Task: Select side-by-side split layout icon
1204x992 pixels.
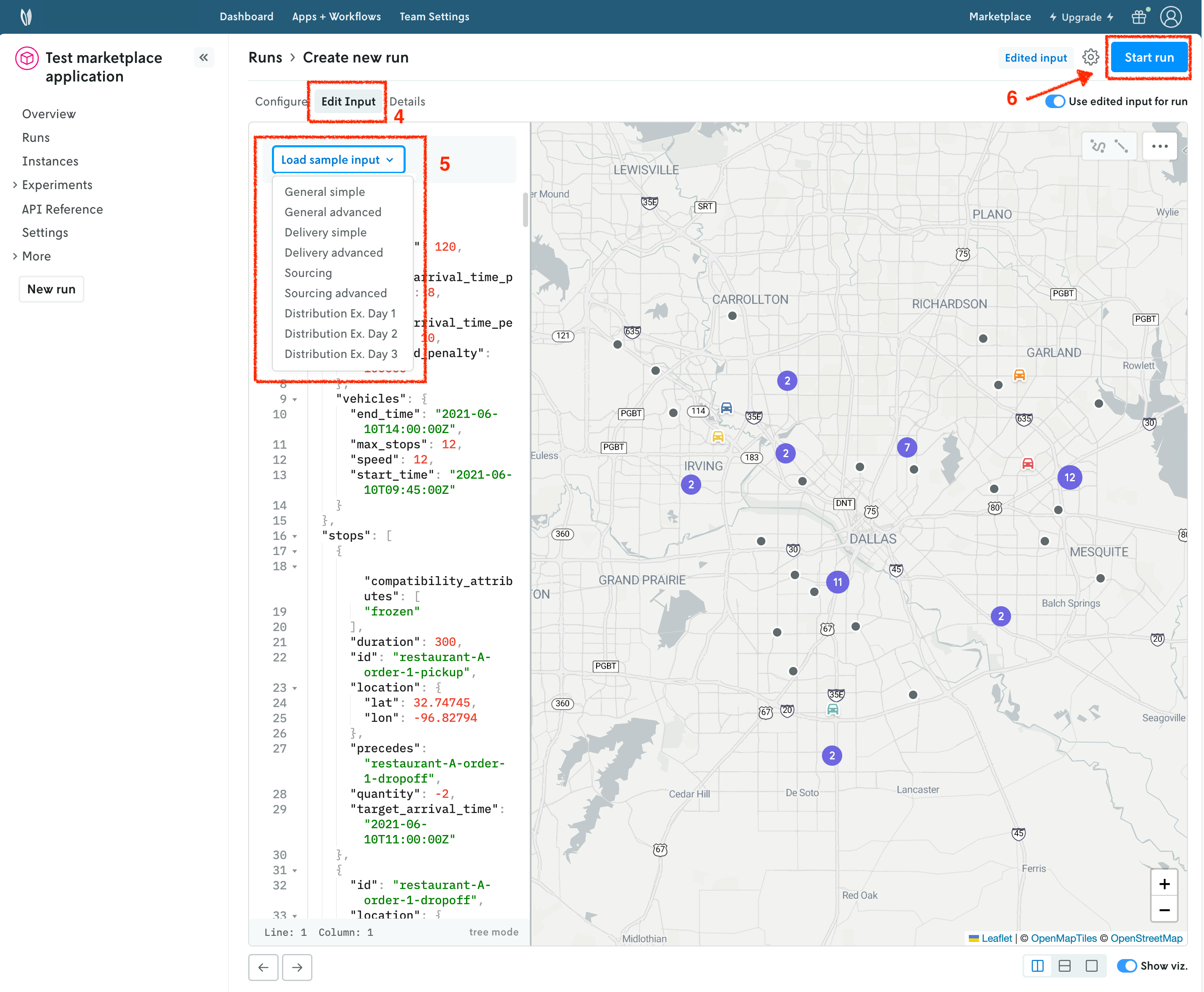Action: (1038, 966)
